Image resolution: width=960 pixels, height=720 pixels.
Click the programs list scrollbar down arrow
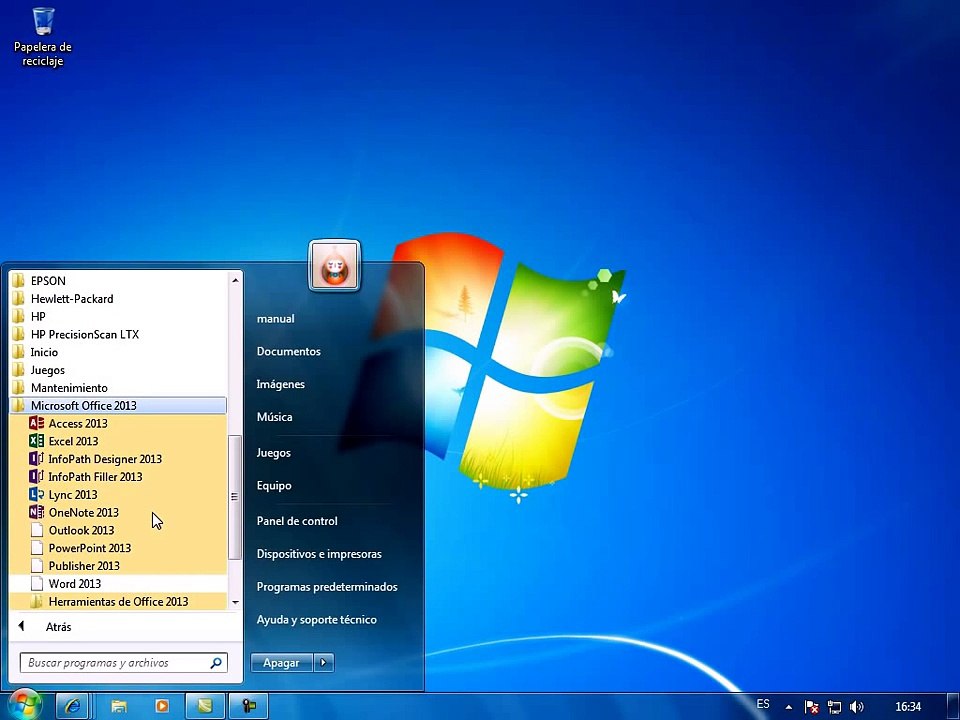coord(235,602)
